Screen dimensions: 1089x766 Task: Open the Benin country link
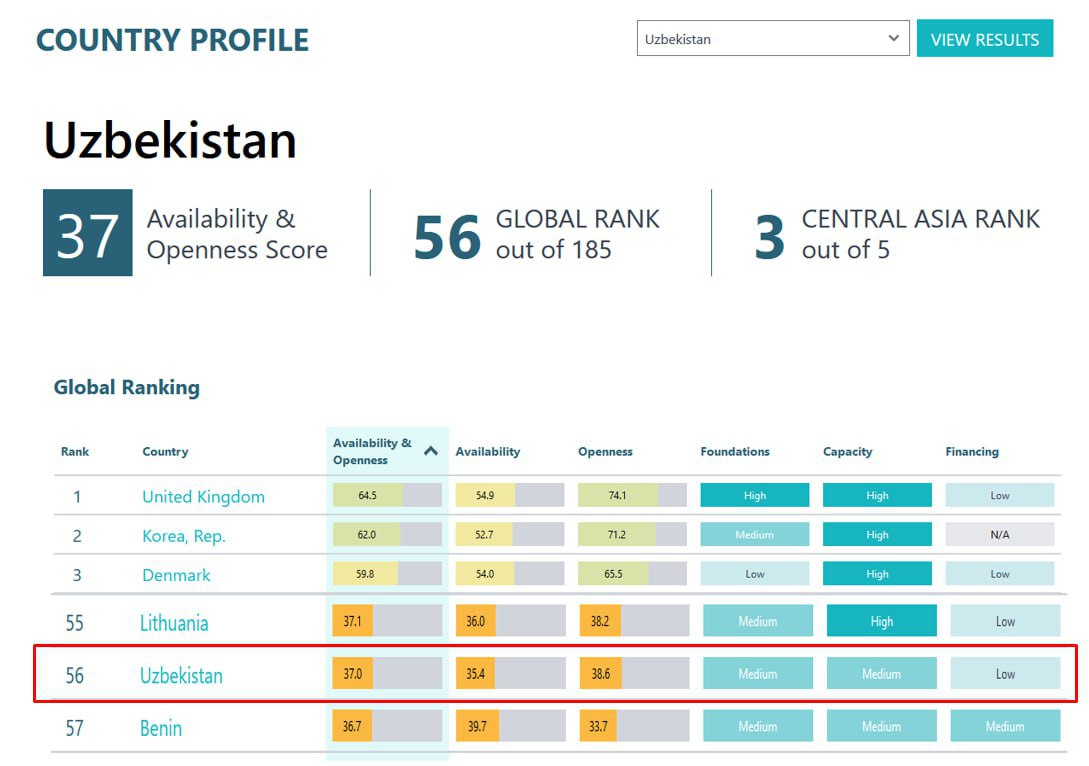(161, 727)
